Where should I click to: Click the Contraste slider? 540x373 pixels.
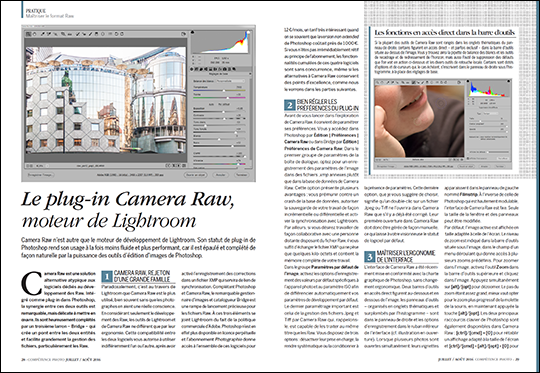coord(219,119)
